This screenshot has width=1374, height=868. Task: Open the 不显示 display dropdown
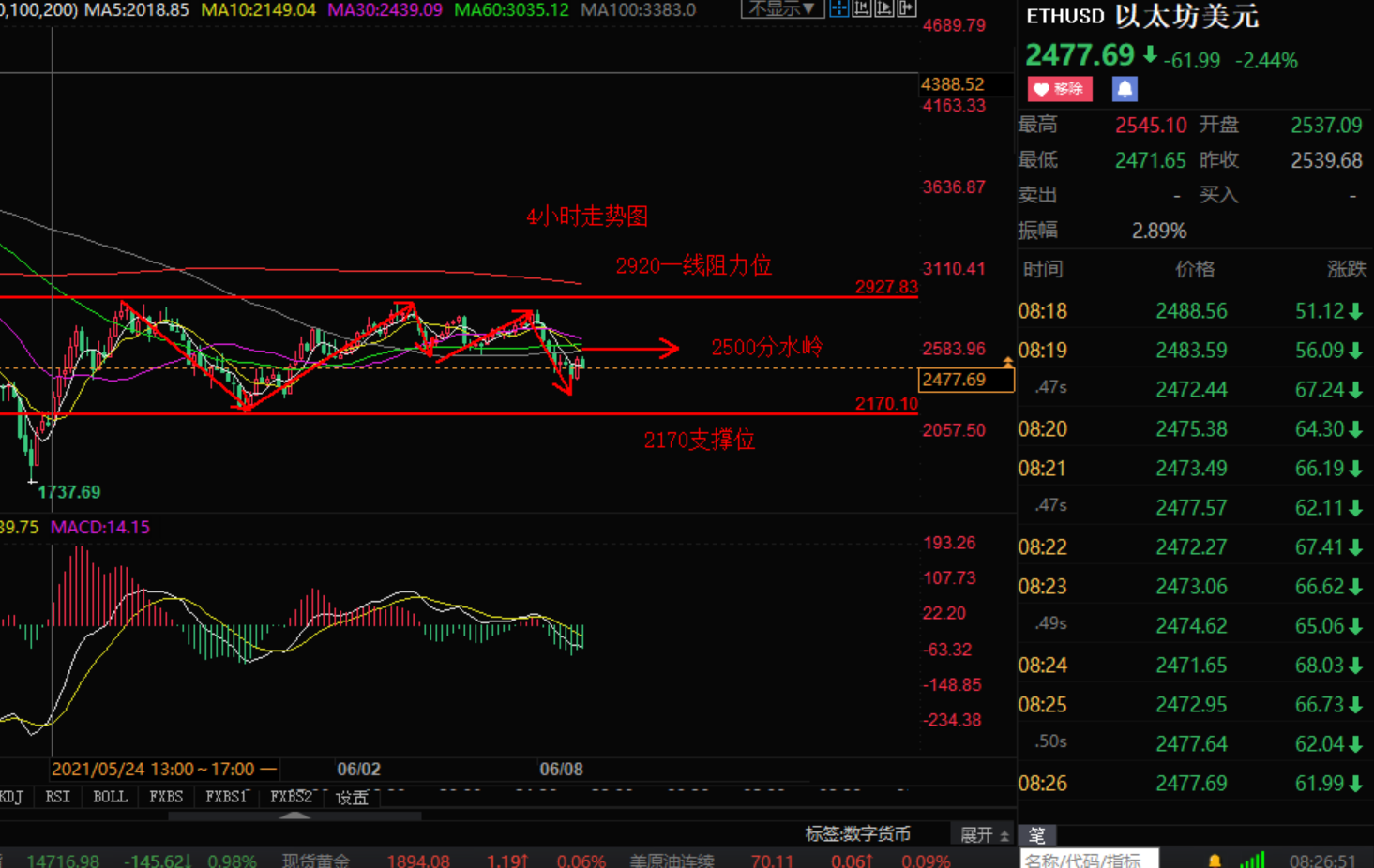coord(782,8)
